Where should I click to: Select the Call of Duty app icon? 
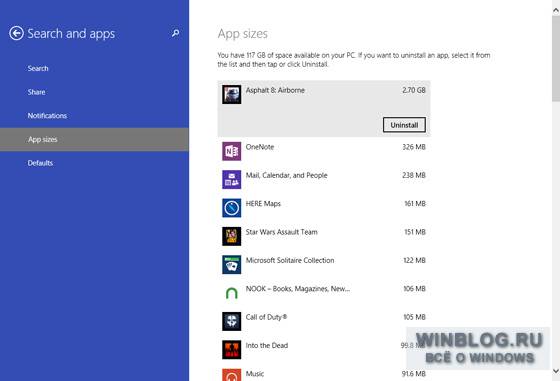point(231,321)
